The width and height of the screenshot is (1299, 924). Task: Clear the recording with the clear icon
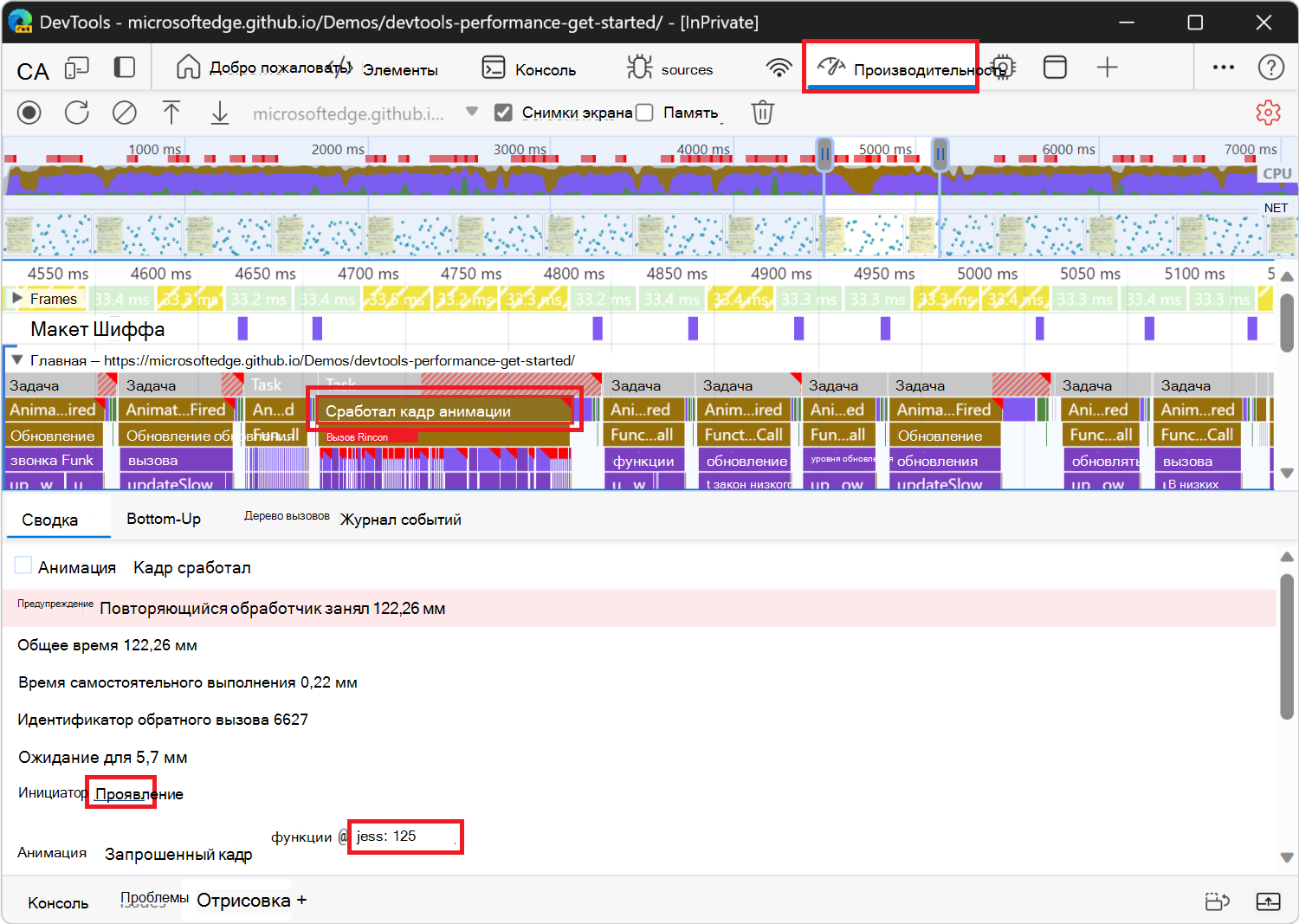pyautogui.click(x=125, y=113)
